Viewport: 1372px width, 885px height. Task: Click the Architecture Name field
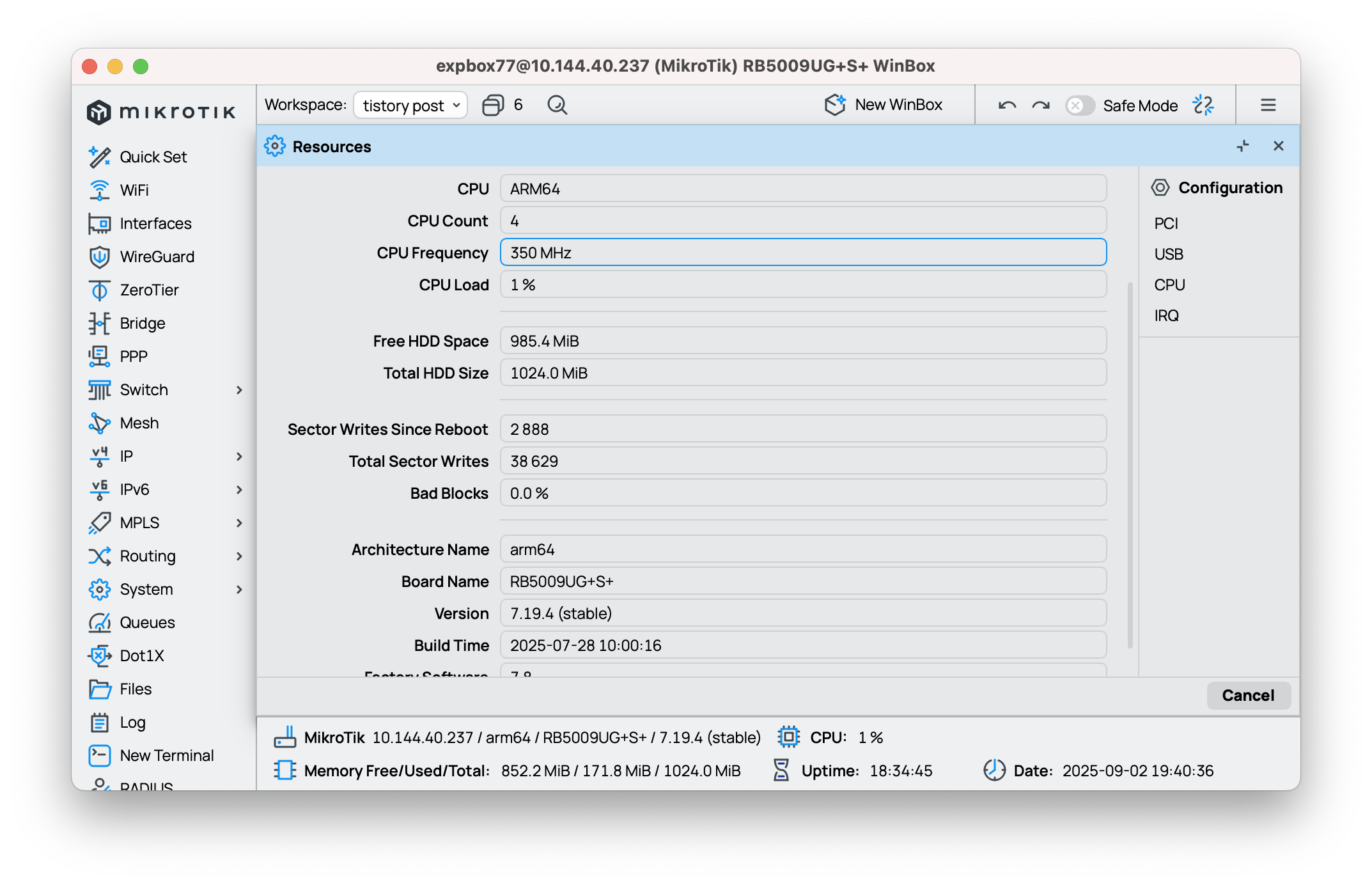(804, 549)
